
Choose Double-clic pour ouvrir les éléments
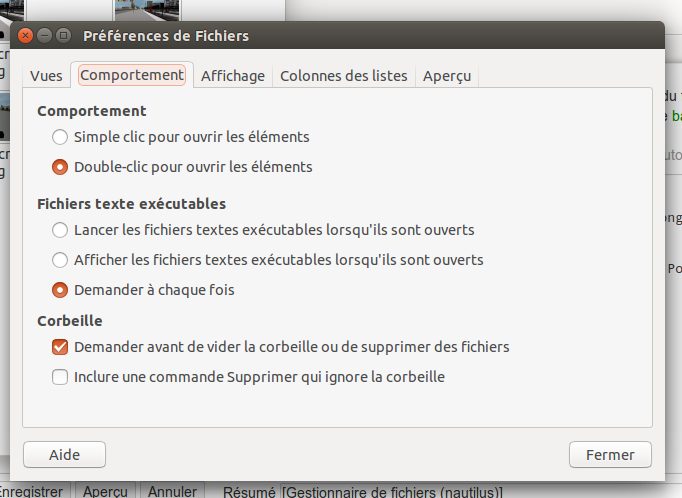click(x=61, y=167)
